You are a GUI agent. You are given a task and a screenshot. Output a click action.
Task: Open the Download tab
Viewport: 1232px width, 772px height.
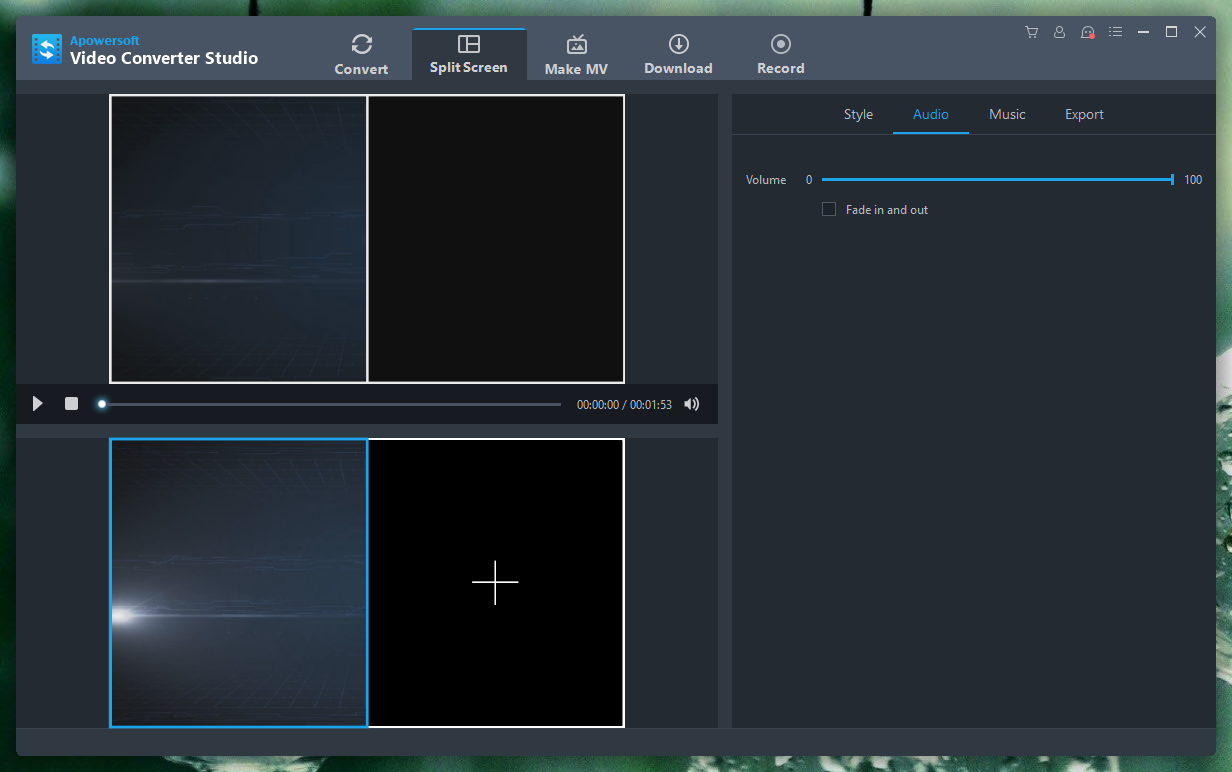[x=678, y=55]
